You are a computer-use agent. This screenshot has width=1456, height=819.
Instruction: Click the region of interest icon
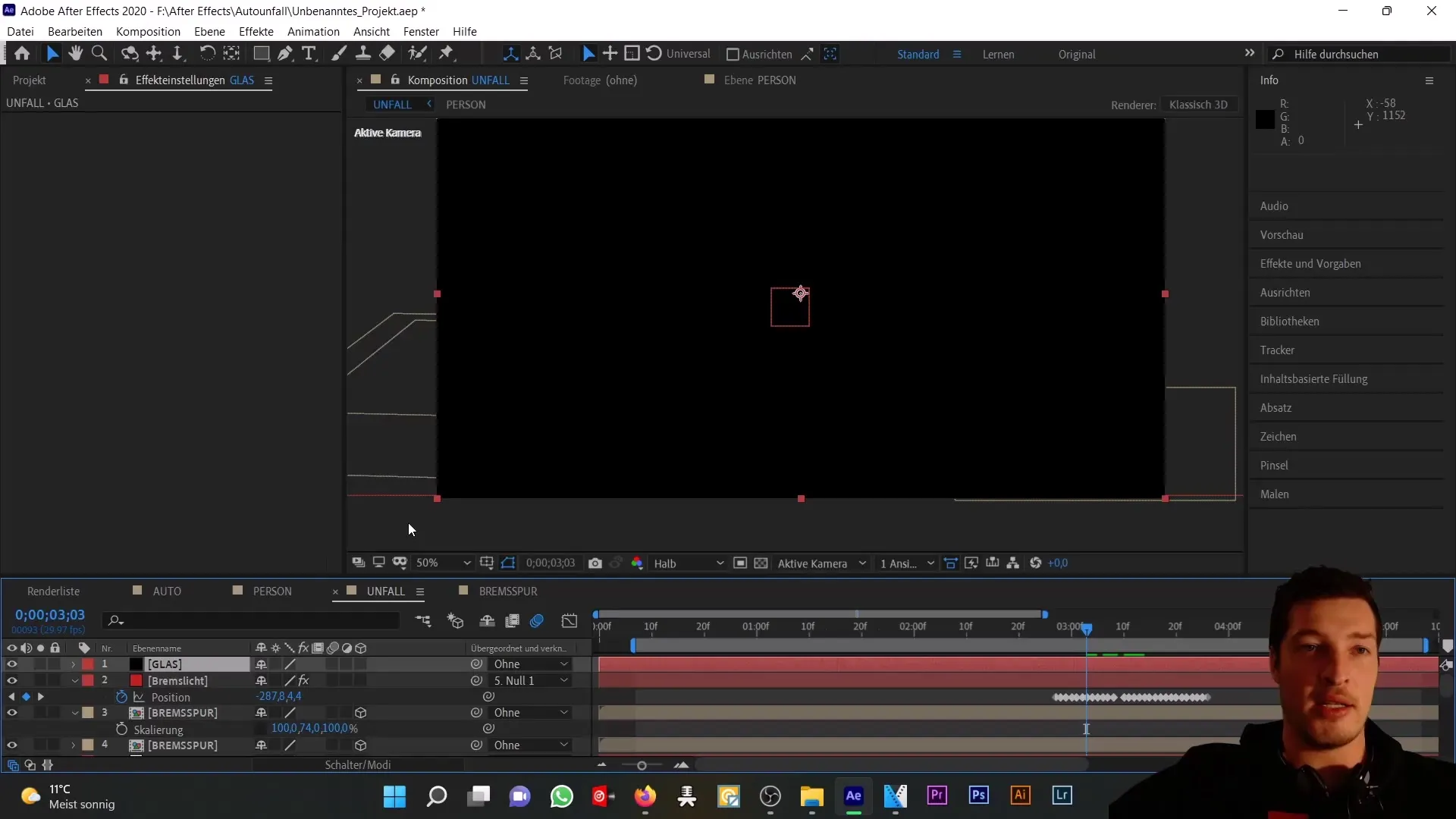click(x=740, y=563)
